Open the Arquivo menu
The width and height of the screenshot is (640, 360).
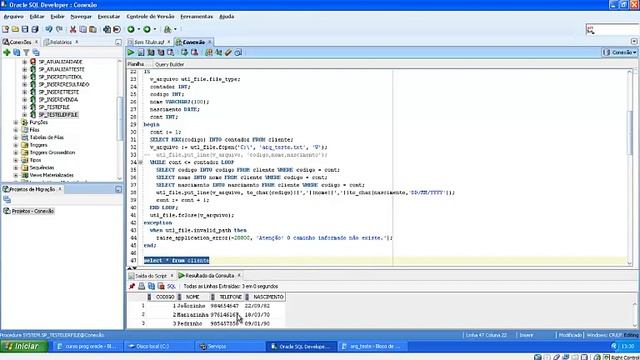pyautogui.click(x=13, y=17)
